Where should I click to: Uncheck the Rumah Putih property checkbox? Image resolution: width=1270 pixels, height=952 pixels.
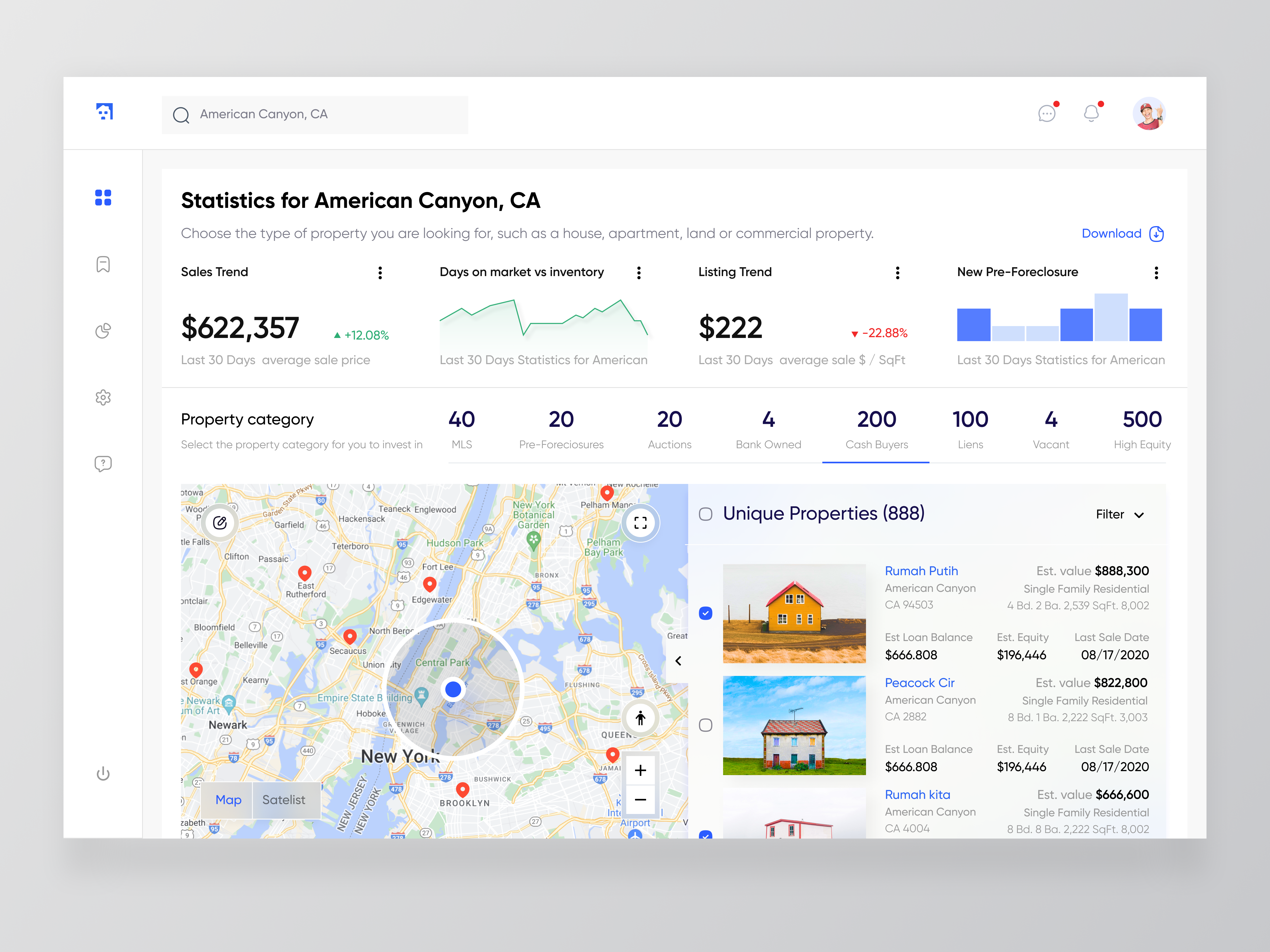[705, 613]
